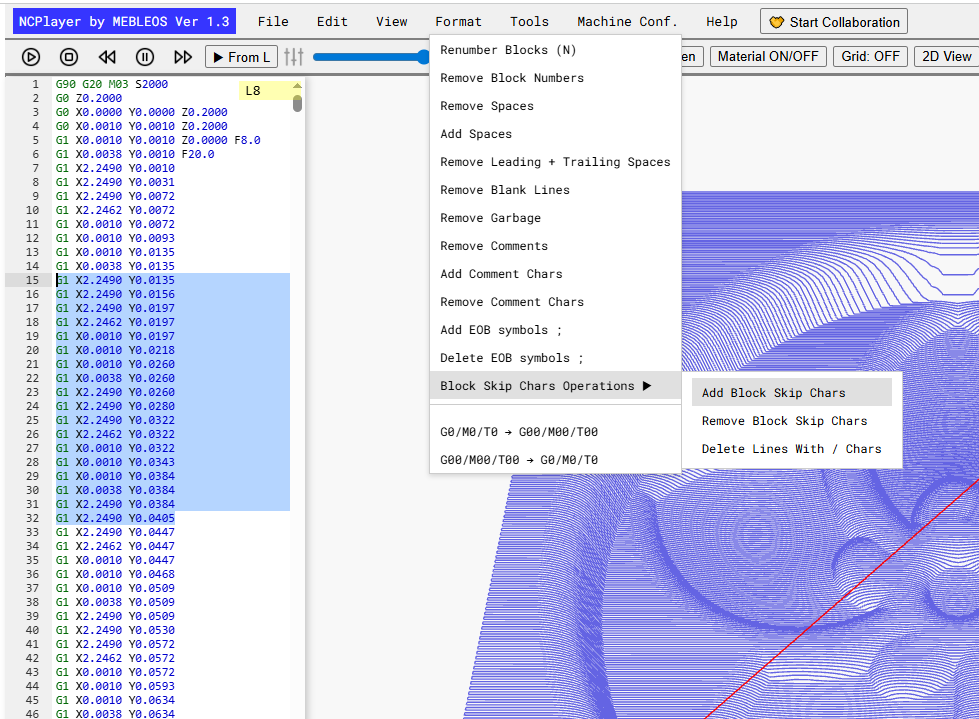Click the fast-forward double-arrow icon

click(x=183, y=57)
